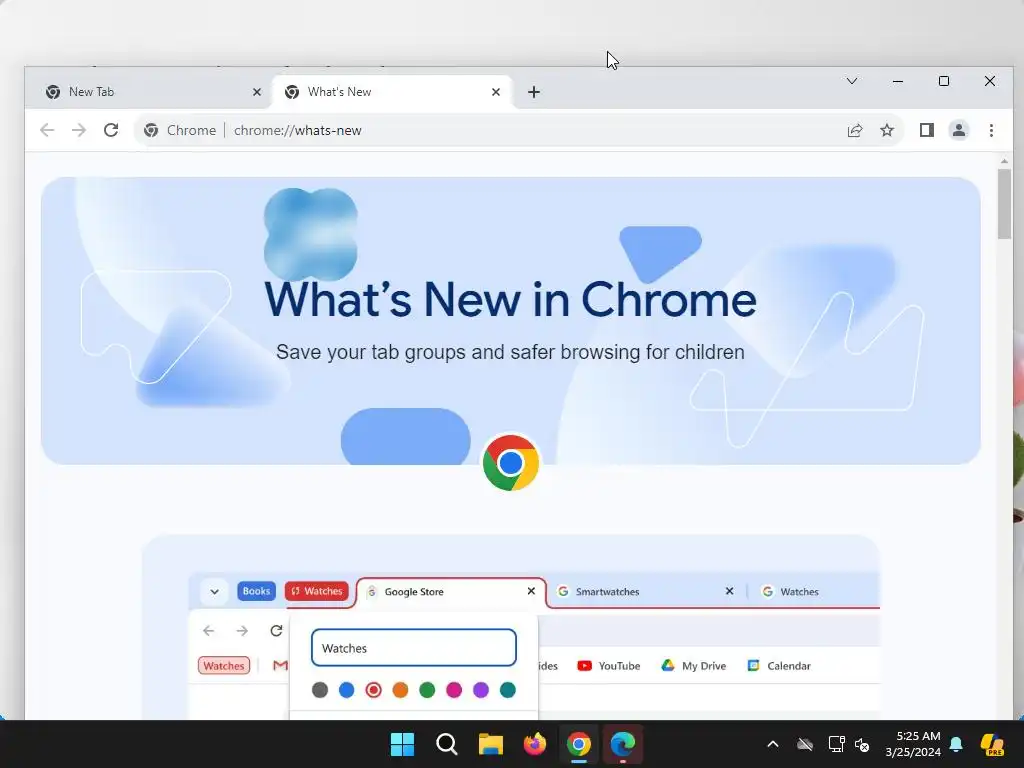Open the Calendar bookmark
The height and width of the screenshot is (768, 1024).
click(779, 665)
